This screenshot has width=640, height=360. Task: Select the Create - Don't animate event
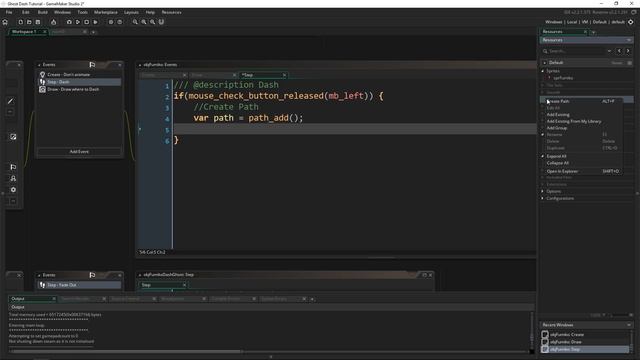80,75
